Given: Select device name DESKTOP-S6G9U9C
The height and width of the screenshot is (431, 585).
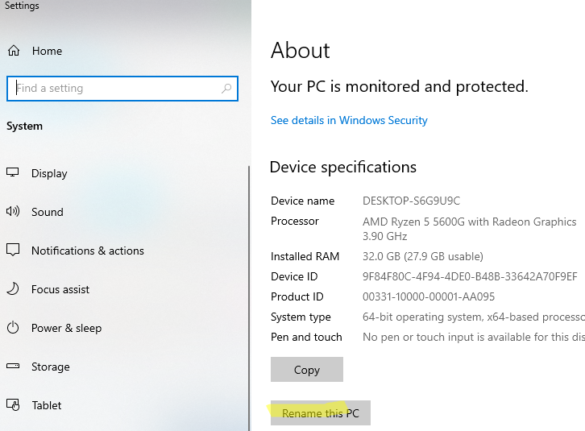Looking at the screenshot, I should coord(411,201).
